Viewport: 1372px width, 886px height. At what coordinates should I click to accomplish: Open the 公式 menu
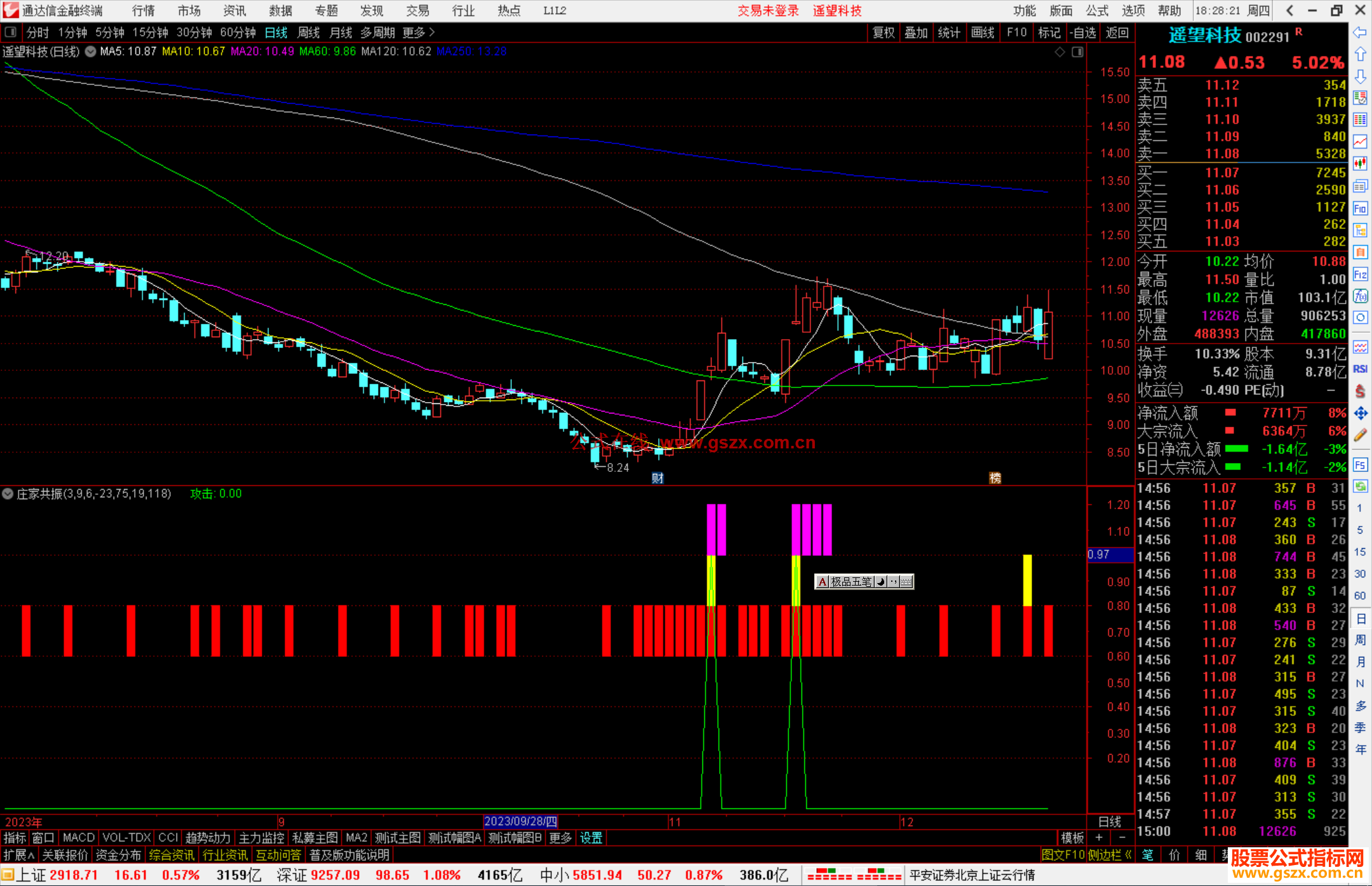point(1097,11)
